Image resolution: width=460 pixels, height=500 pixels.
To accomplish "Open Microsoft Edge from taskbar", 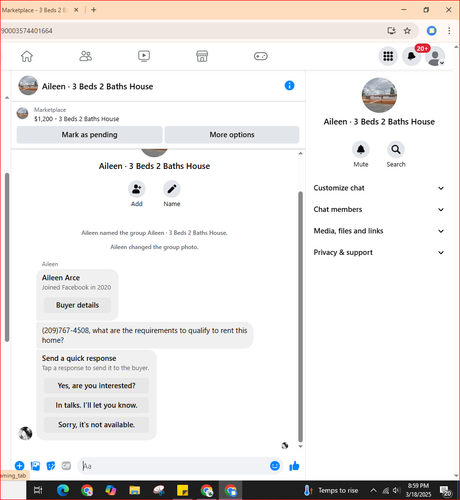I will coord(63,490).
